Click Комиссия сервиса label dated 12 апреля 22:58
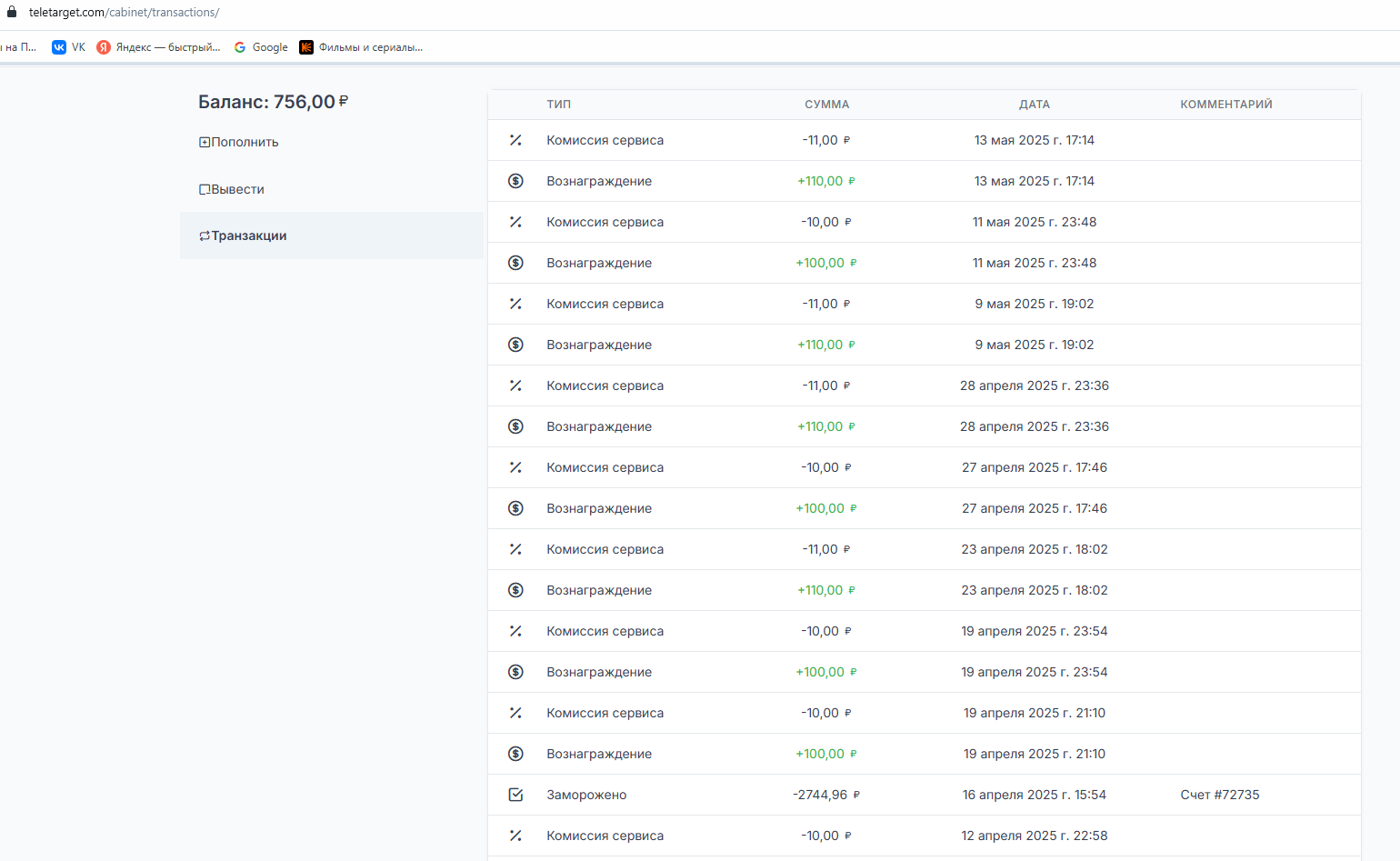 pyautogui.click(x=605, y=836)
